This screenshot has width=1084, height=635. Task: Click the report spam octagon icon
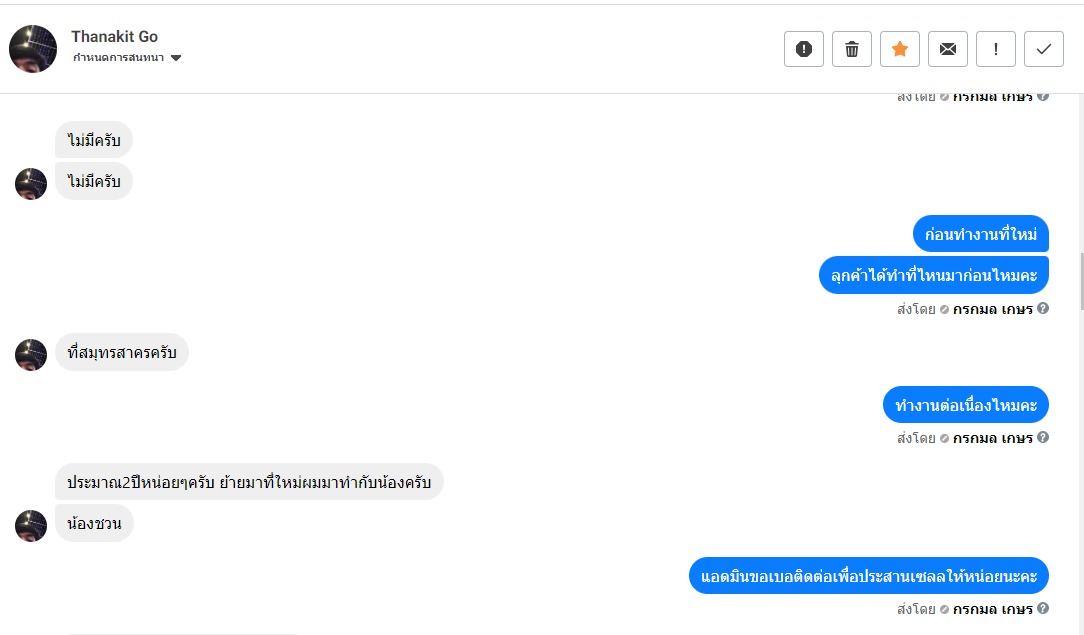pyautogui.click(x=804, y=49)
